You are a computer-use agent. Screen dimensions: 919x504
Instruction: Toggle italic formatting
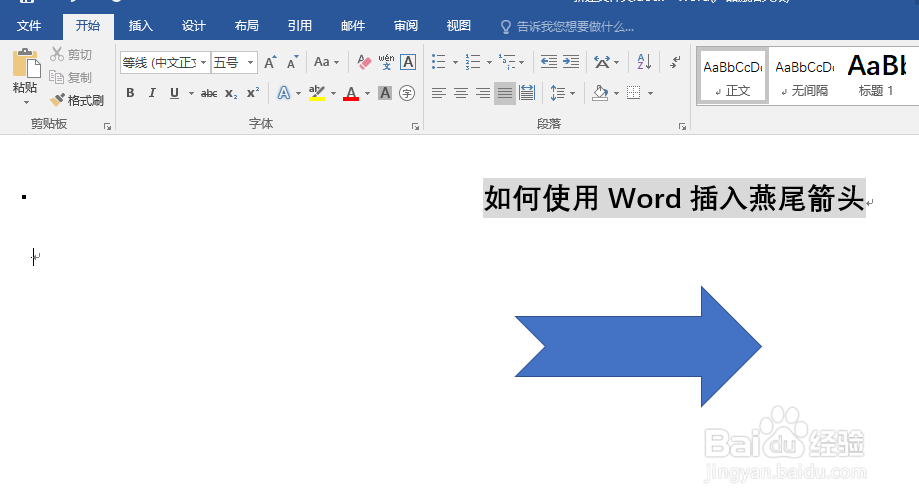click(152, 93)
